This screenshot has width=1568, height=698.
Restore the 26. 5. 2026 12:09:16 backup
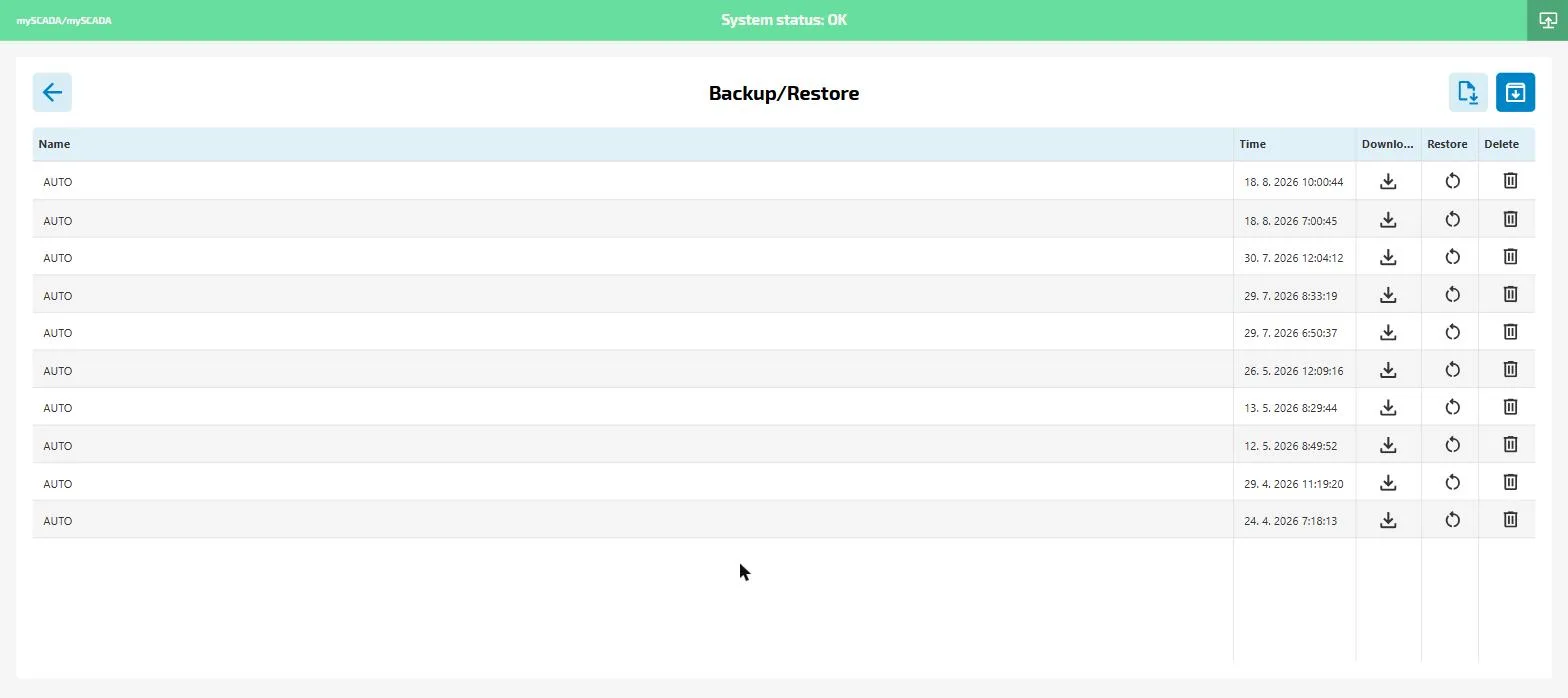coord(1452,369)
